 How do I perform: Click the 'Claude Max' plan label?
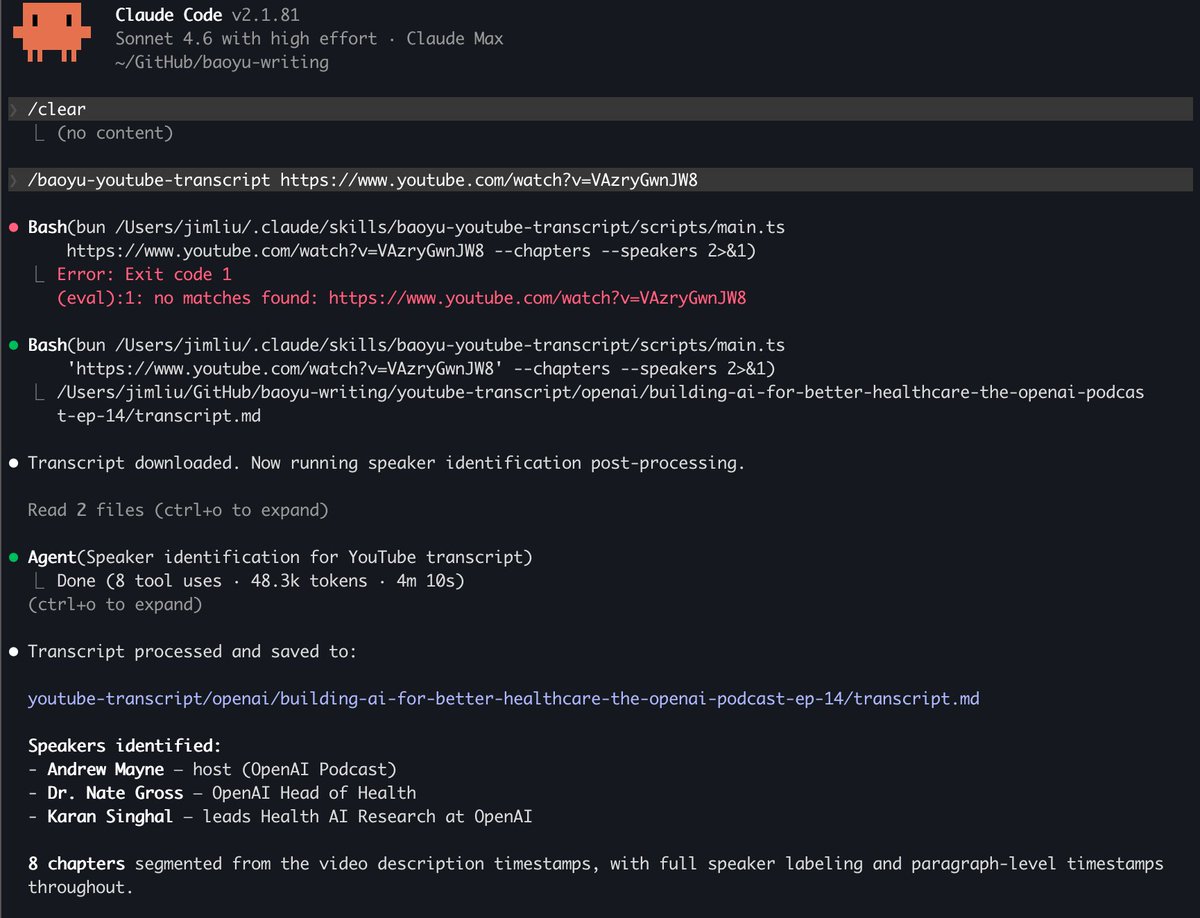[x=455, y=39]
